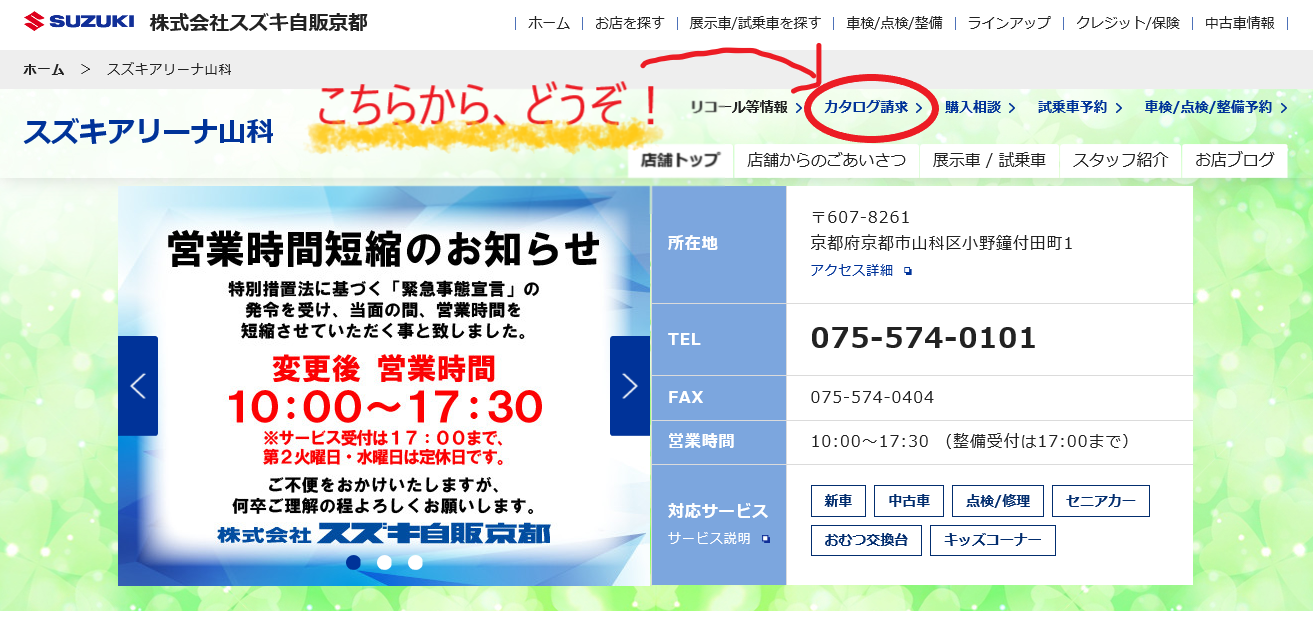Viewport: 1313px width, 639px height.
Task: Open ホーム in top navigation
Action: 549,23
